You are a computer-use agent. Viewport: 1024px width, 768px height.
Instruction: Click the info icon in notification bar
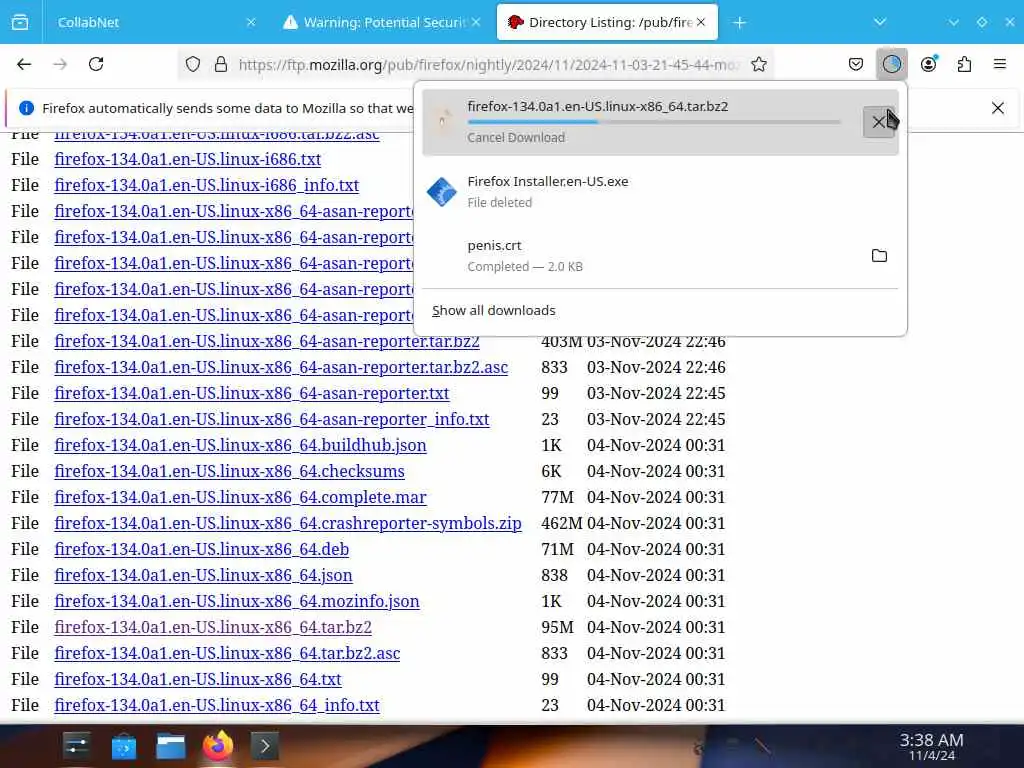(27, 108)
